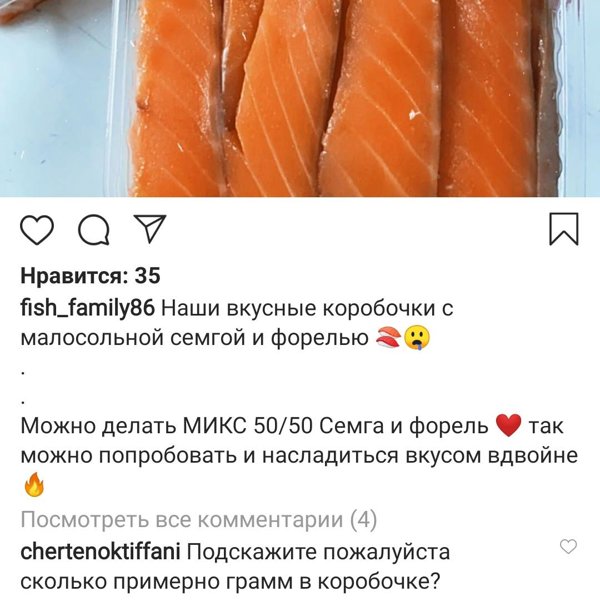The image size is (600, 600).
Task: Tap the caption line малосольной семгой и форелью
Action: 194,338
